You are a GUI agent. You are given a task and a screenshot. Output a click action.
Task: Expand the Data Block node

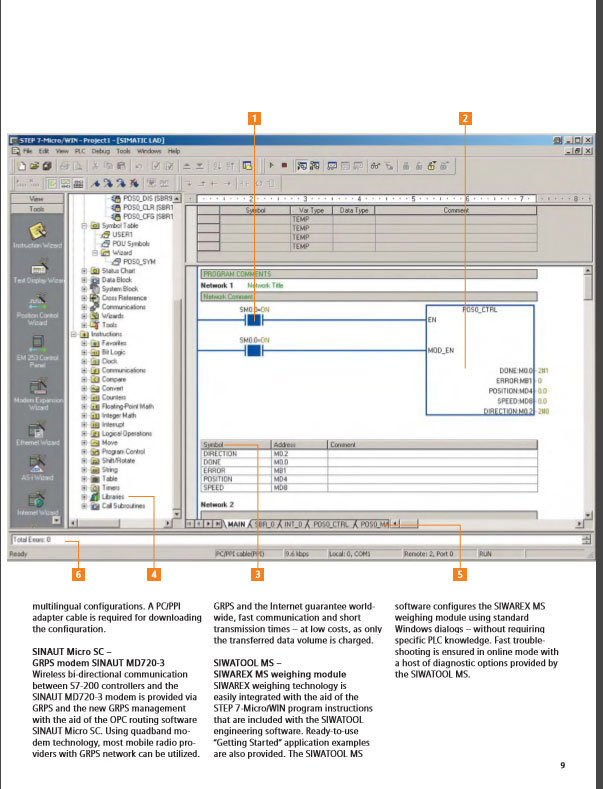(84, 280)
